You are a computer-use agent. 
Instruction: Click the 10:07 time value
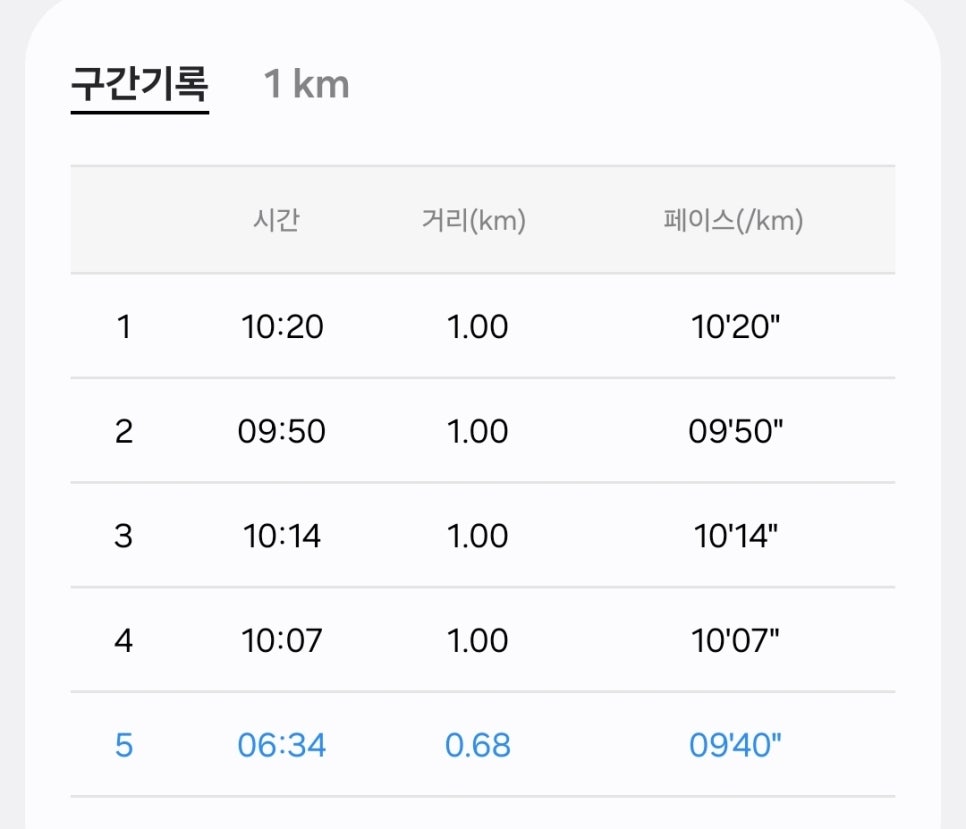(x=282, y=641)
